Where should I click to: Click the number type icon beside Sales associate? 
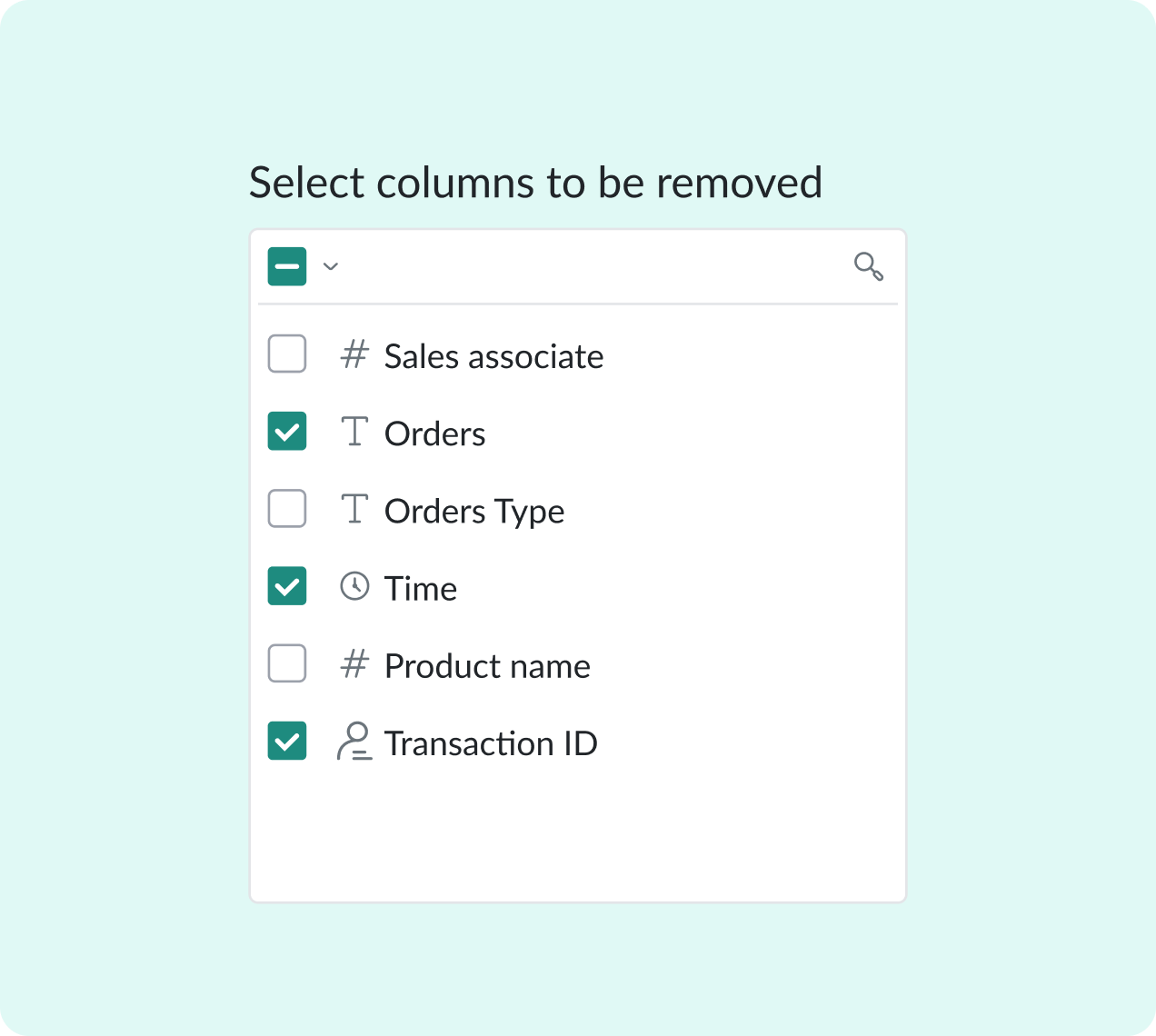[354, 354]
